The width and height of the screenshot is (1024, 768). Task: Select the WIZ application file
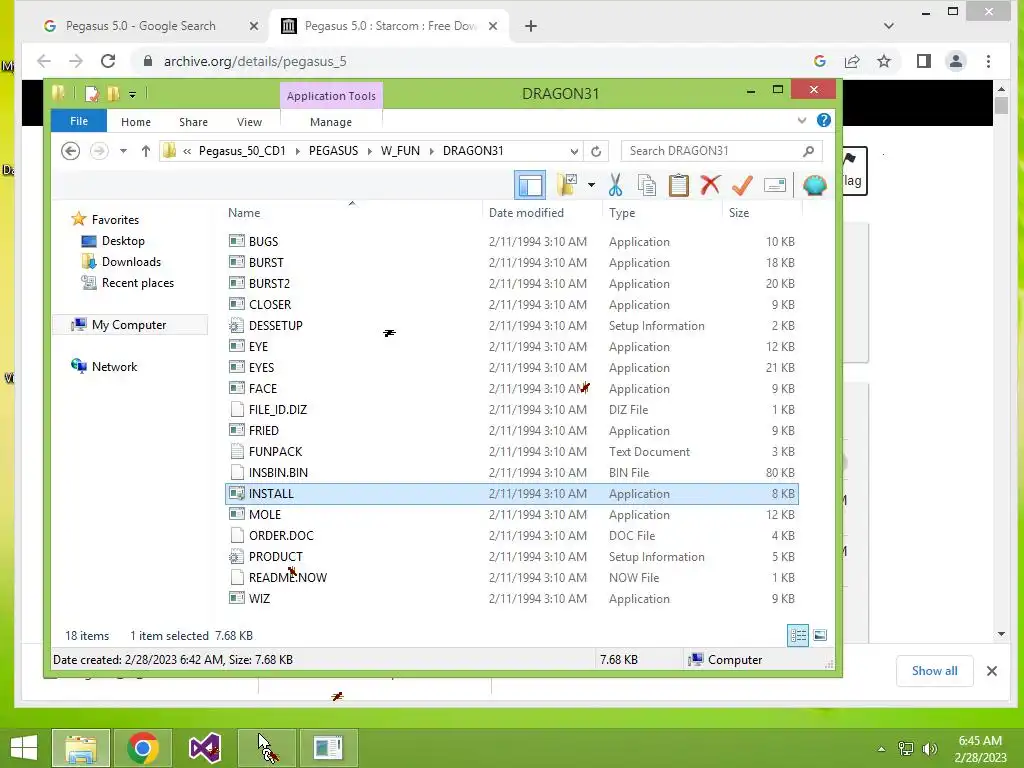pos(511,598)
